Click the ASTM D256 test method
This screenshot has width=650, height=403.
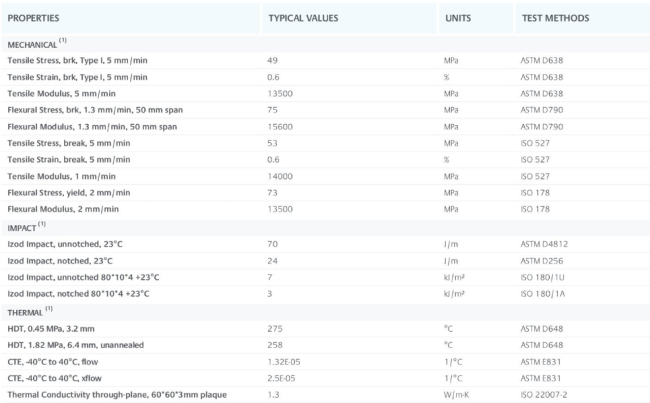pyautogui.click(x=545, y=260)
